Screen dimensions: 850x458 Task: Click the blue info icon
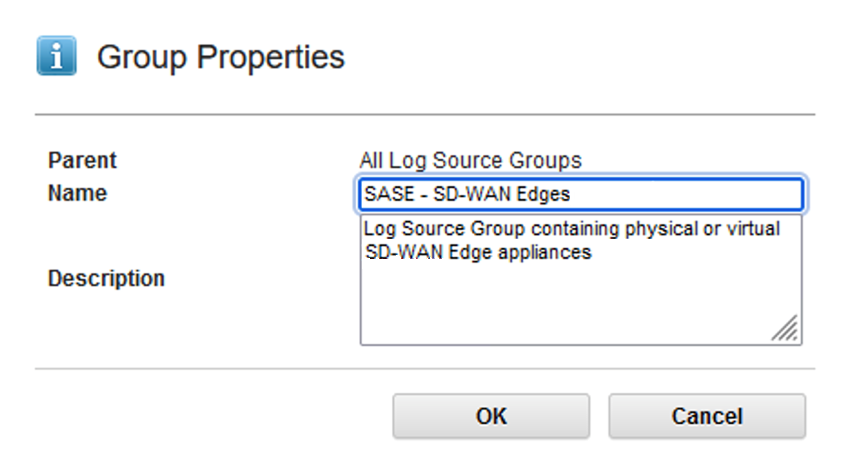pos(56,57)
